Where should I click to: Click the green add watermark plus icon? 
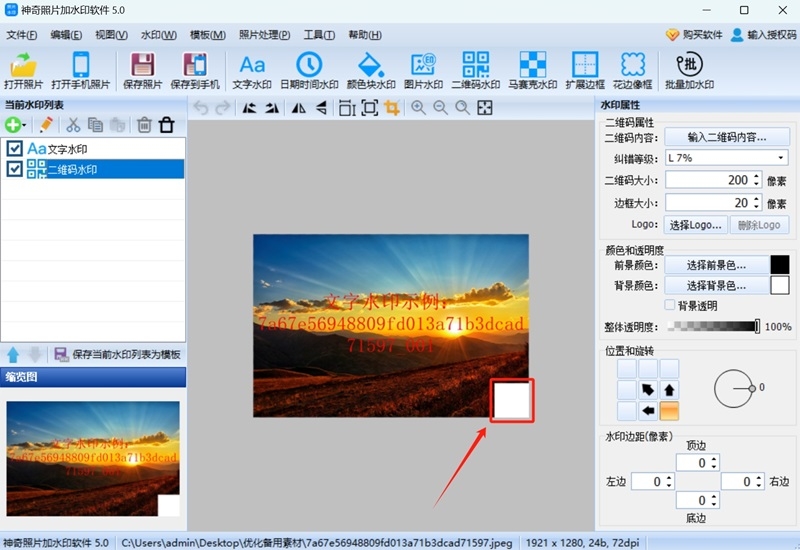[x=12, y=124]
